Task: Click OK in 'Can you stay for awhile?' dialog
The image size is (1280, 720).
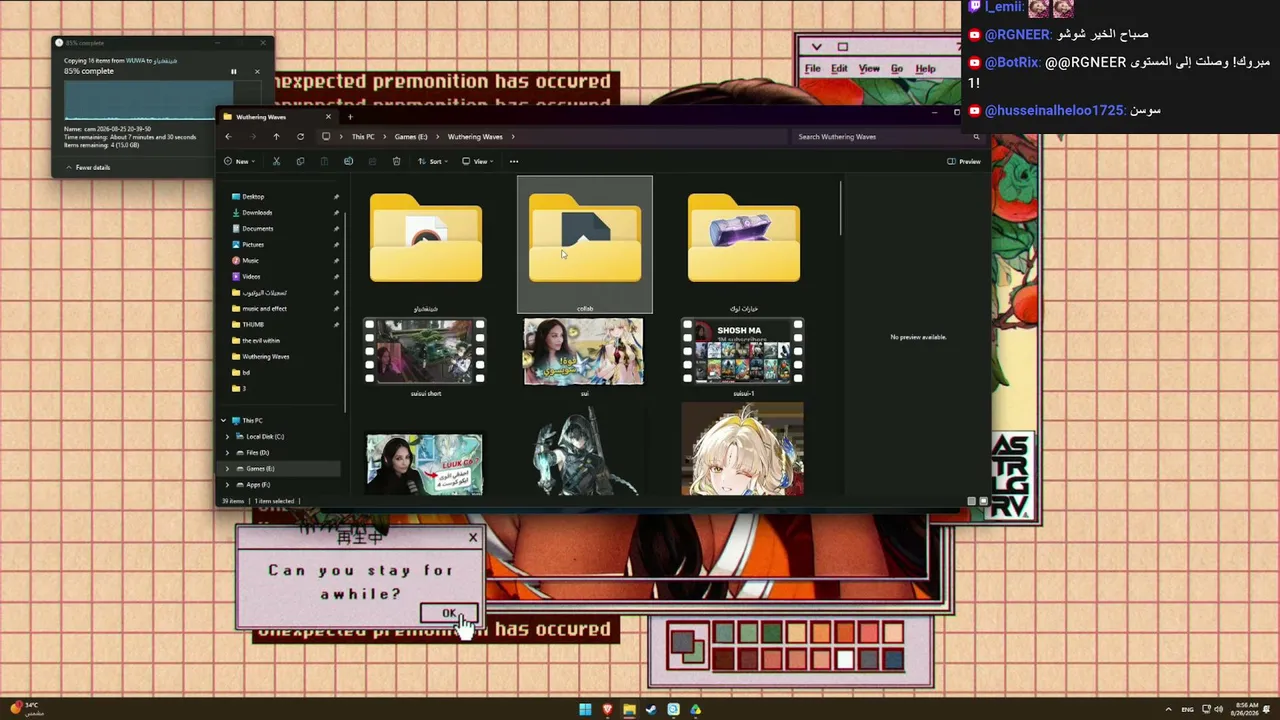Action: [449, 613]
